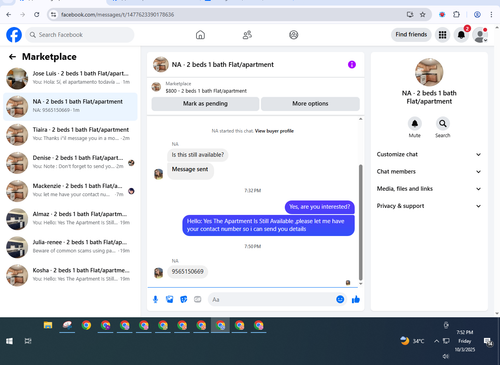This screenshot has width=500, height=365.
Task: Search in conversation magnifier icon
Action: pos(443,124)
